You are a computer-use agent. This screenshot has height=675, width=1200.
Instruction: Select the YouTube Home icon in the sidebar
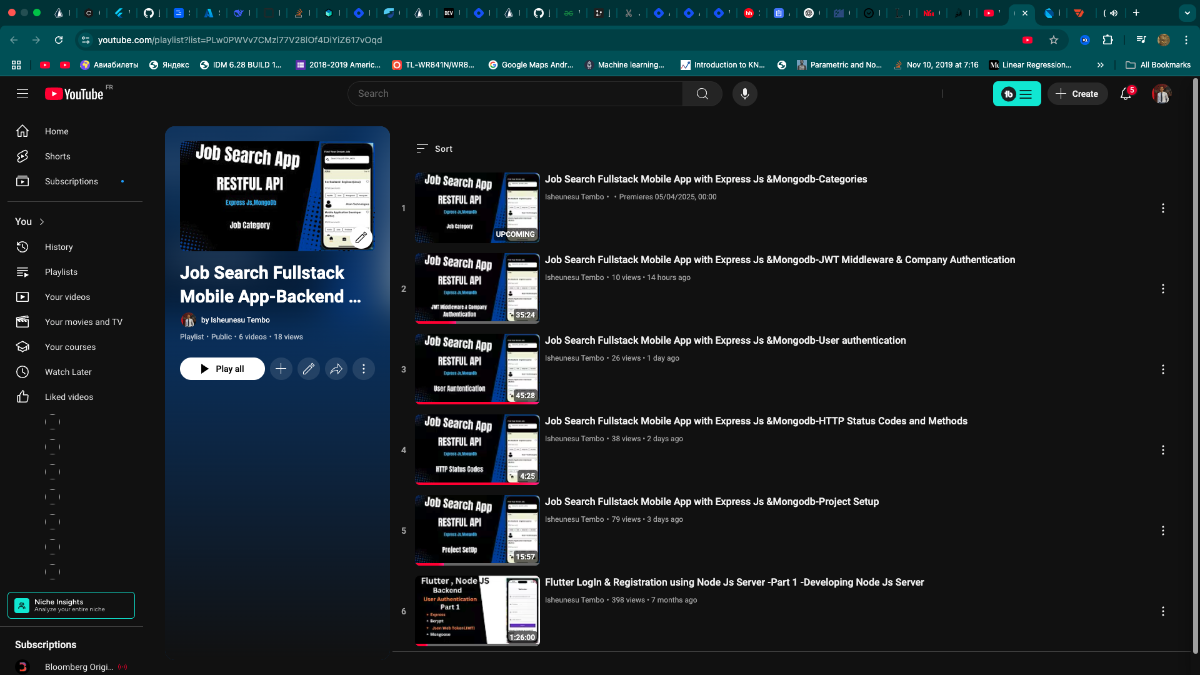coord(22,131)
